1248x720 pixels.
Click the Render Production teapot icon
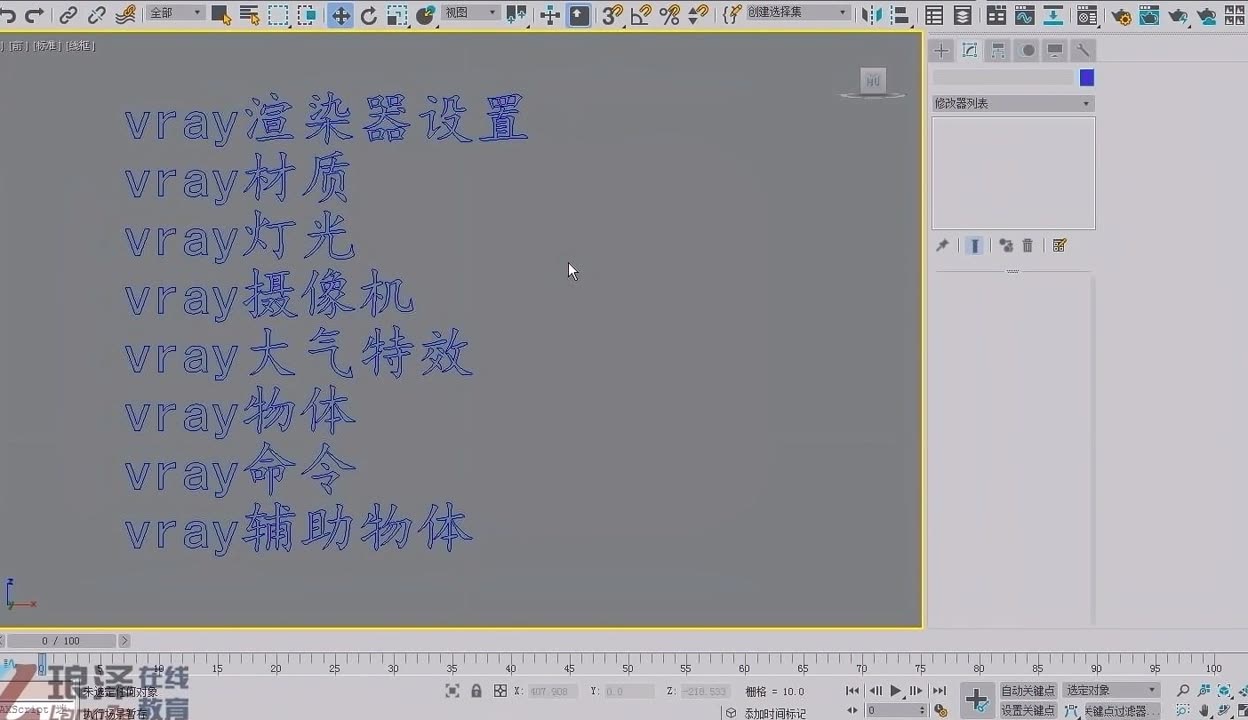tap(1179, 15)
